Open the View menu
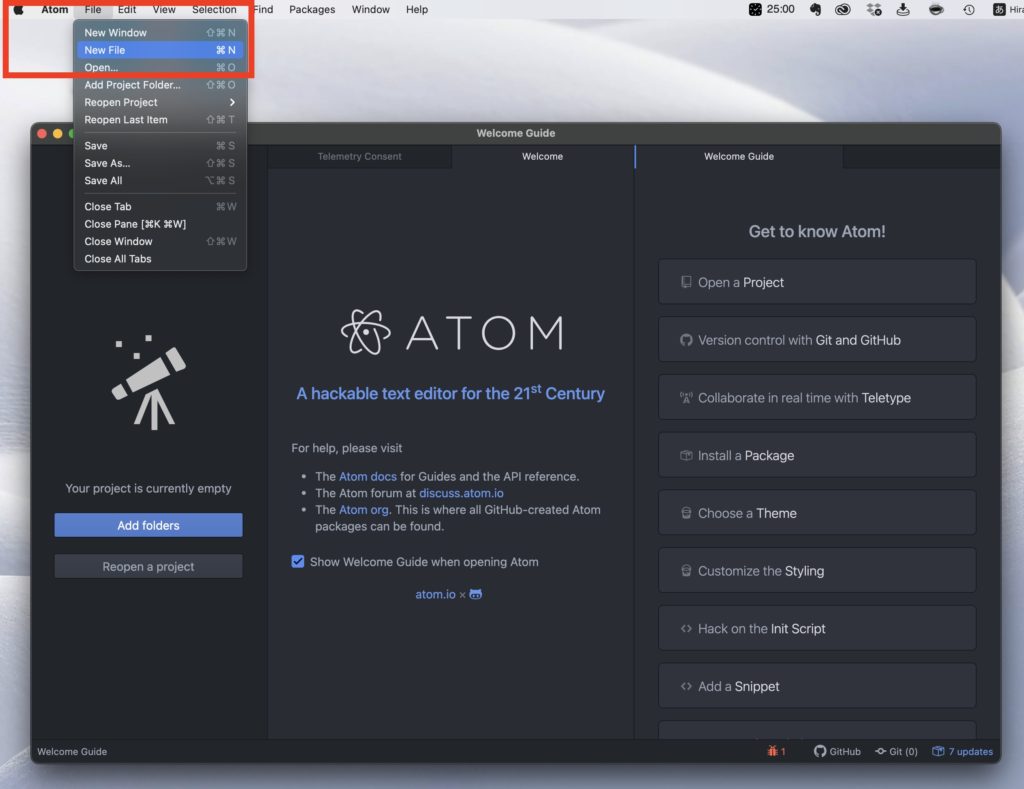The height and width of the screenshot is (789, 1024). coord(164,10)
